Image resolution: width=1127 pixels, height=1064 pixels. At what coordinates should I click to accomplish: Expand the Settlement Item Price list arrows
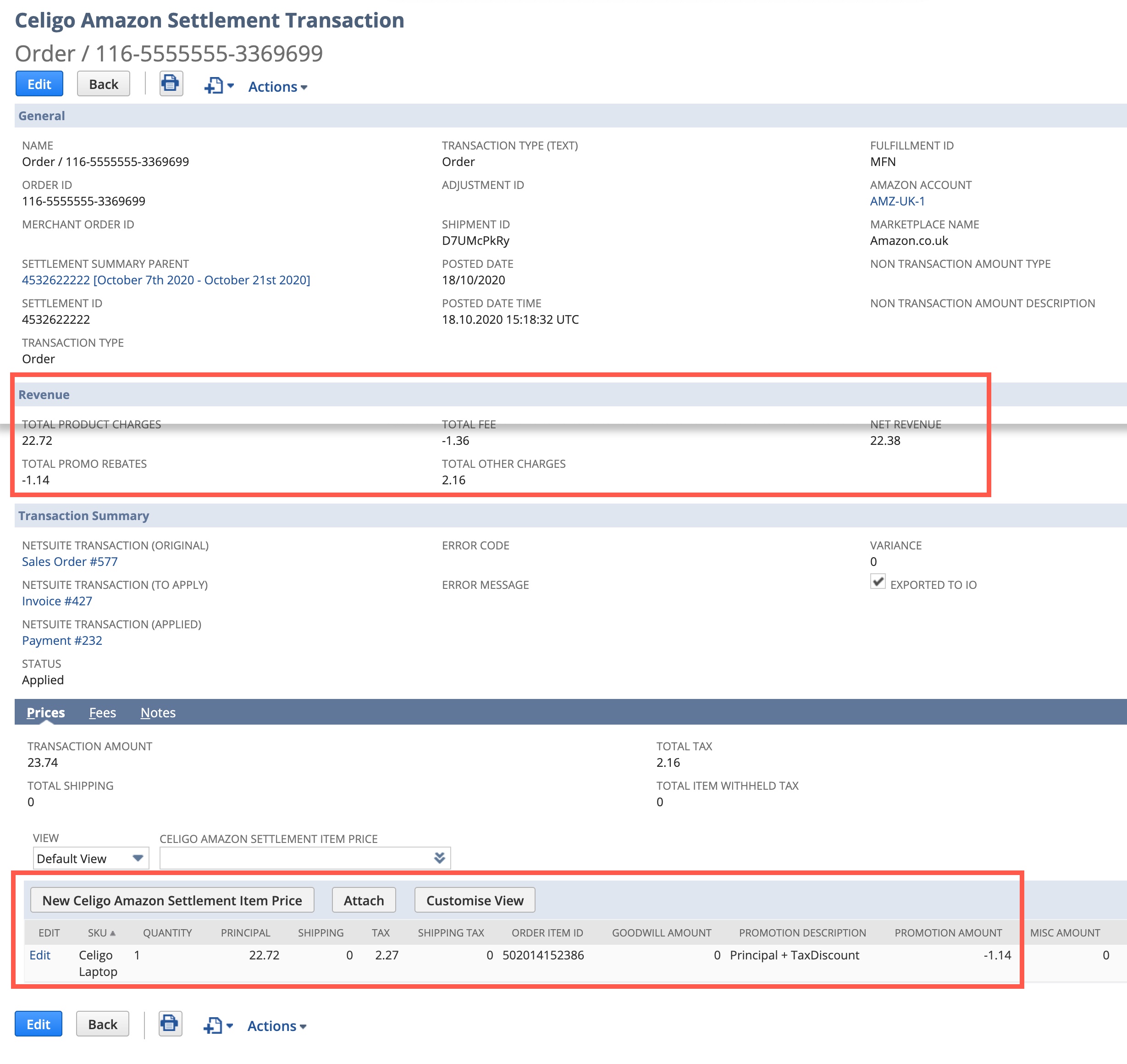pos(439,858)
